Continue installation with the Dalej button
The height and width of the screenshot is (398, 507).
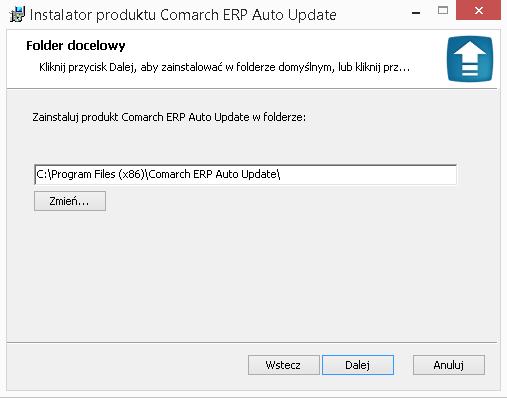[x=358, y=365]
